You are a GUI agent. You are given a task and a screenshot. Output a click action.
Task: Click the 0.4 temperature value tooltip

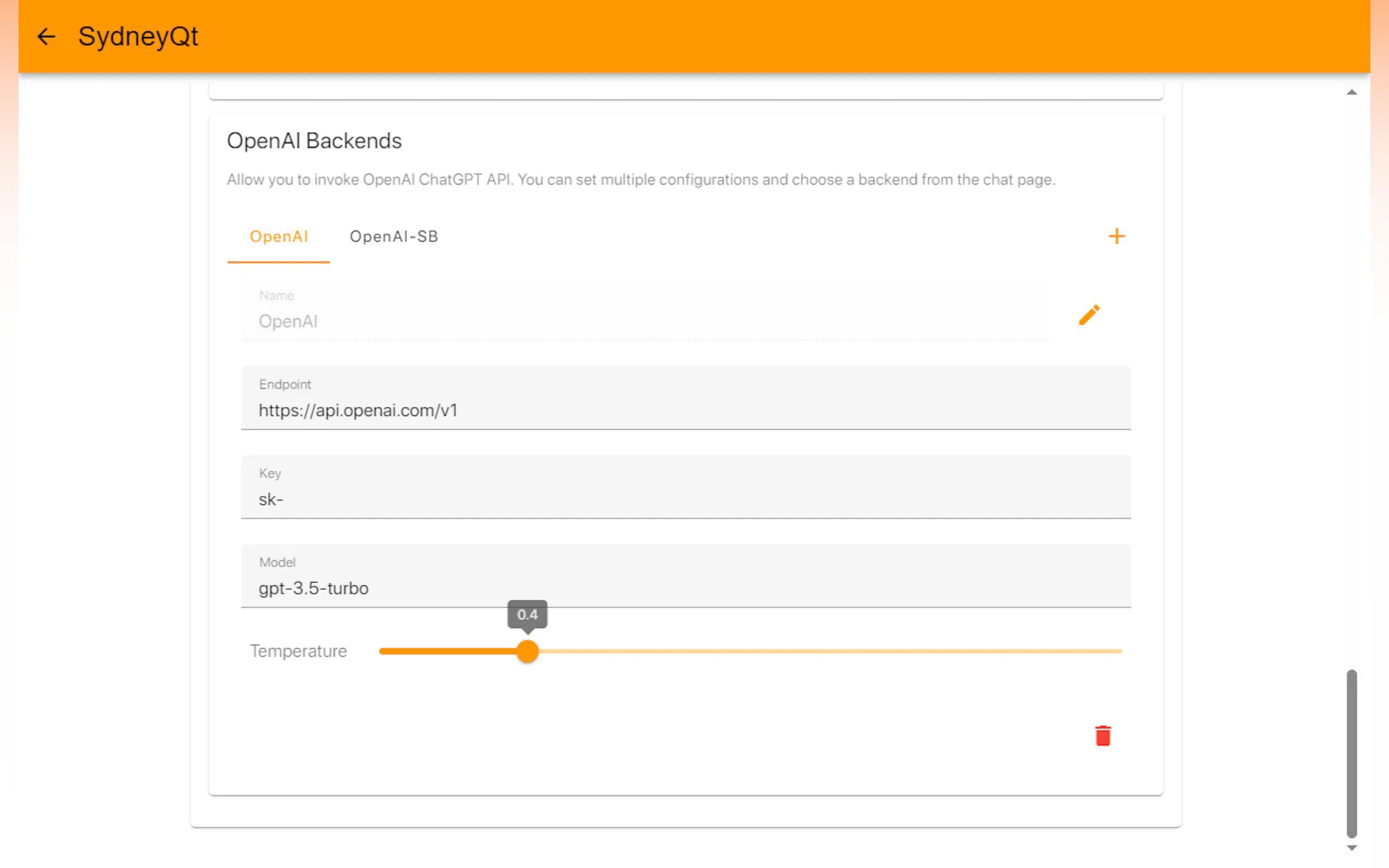(527, 615)
